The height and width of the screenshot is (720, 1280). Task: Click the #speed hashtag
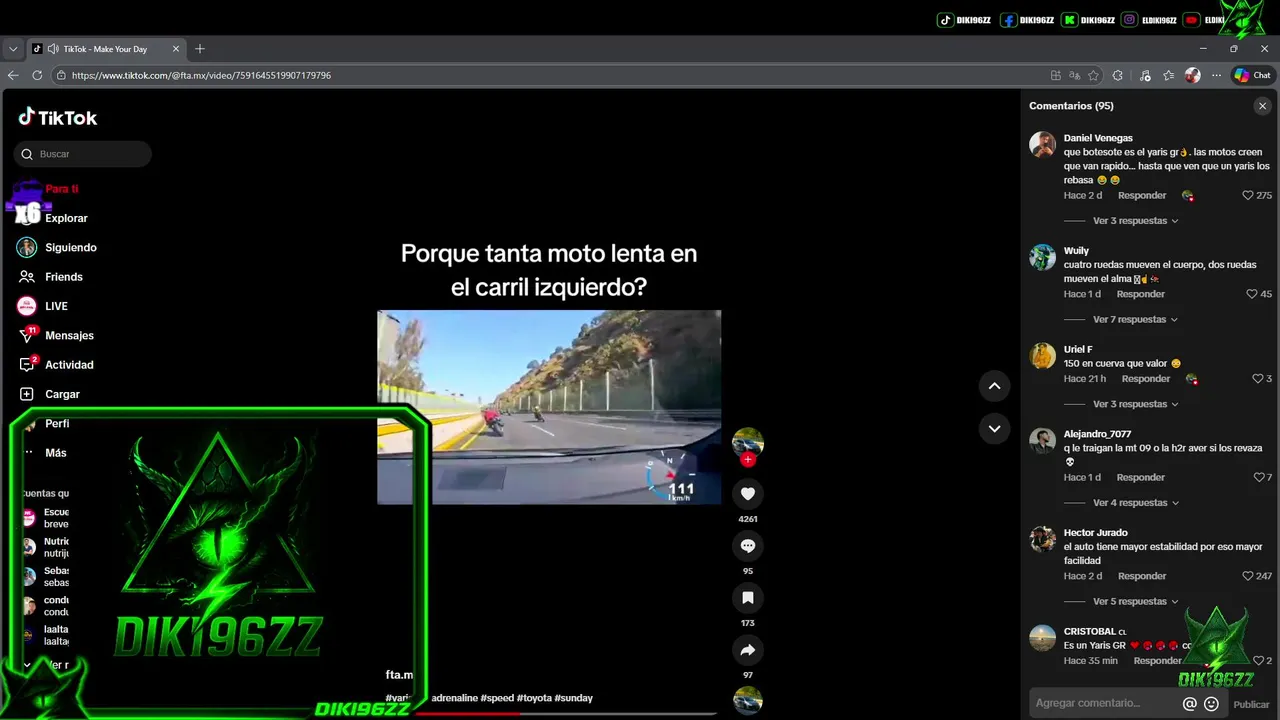click(x=497, y=698)
